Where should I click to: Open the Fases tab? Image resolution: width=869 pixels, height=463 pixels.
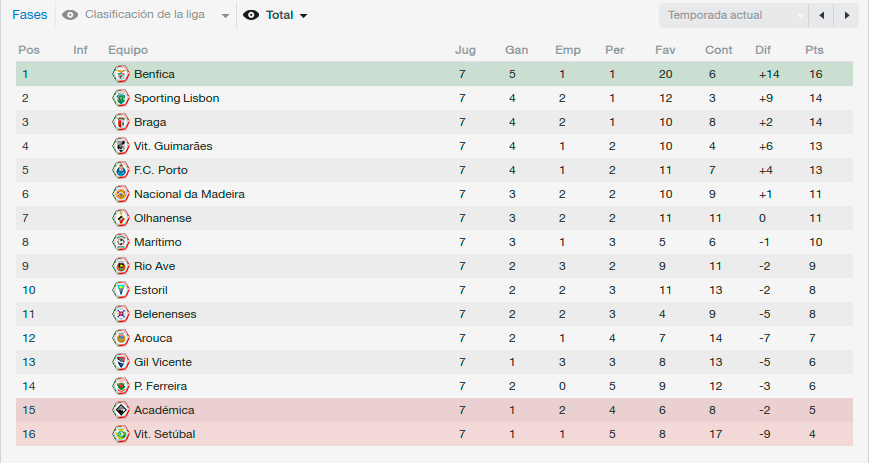coord(30,15)
